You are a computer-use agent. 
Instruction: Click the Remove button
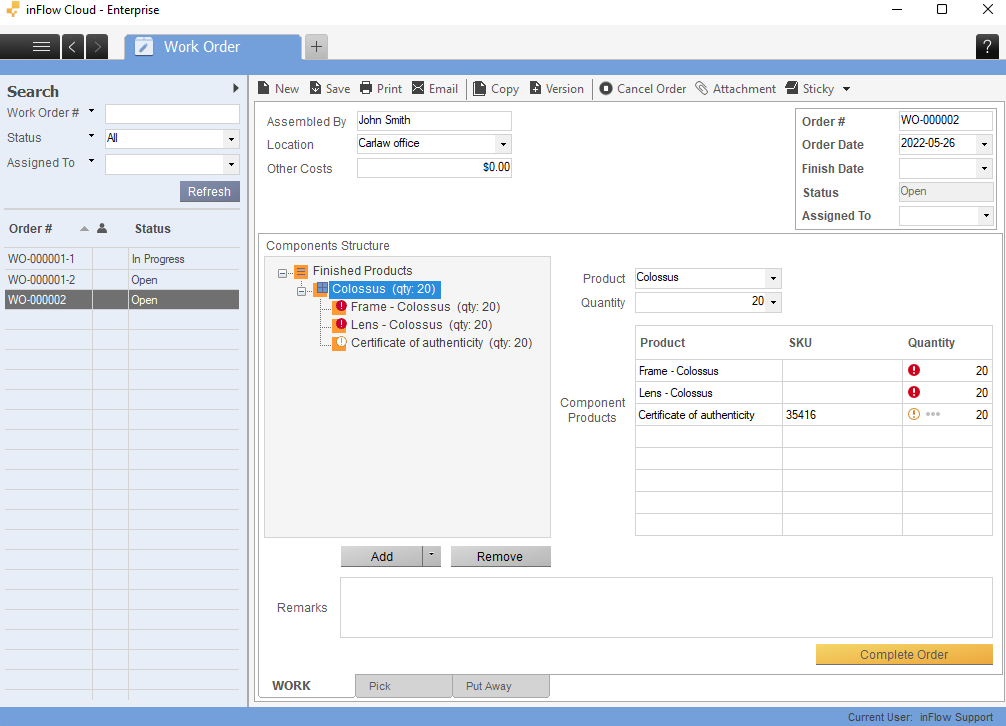[x=500, y=556]
